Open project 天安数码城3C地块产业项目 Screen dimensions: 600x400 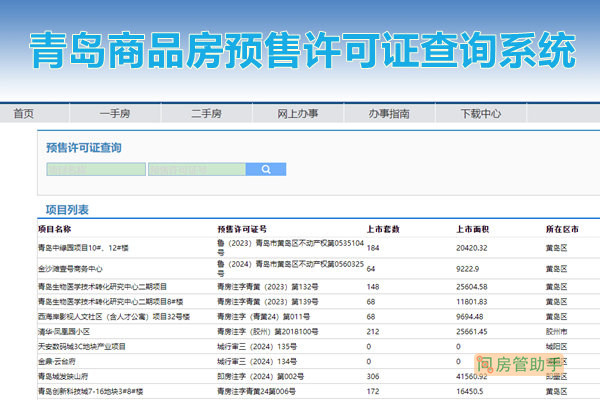[82, 346]
